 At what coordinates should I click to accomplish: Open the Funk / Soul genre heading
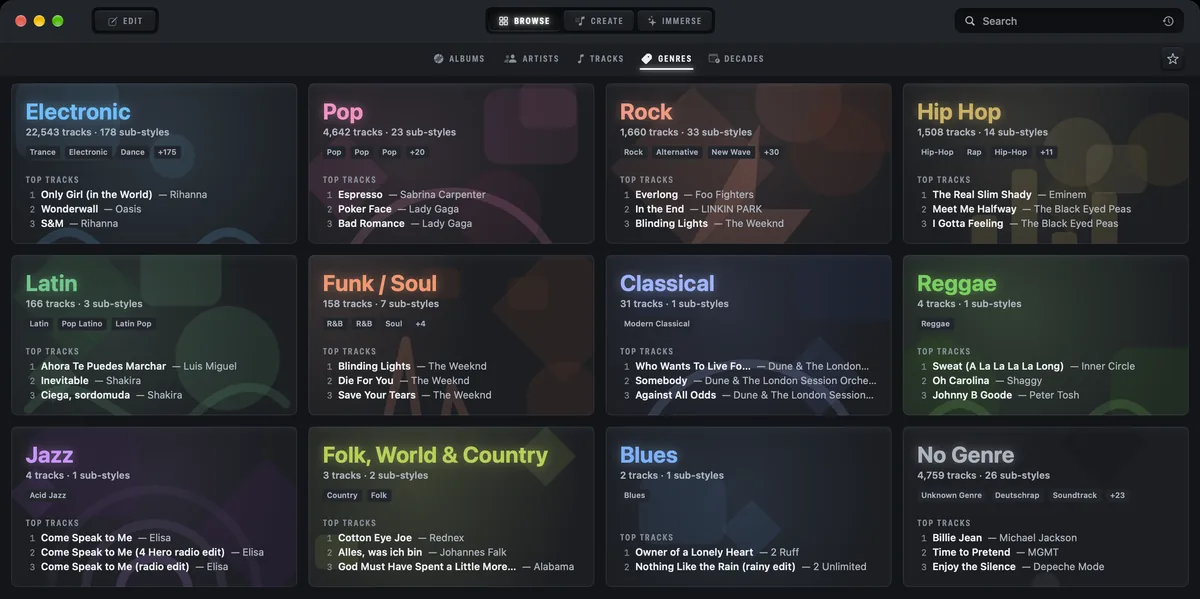[380, 284]
